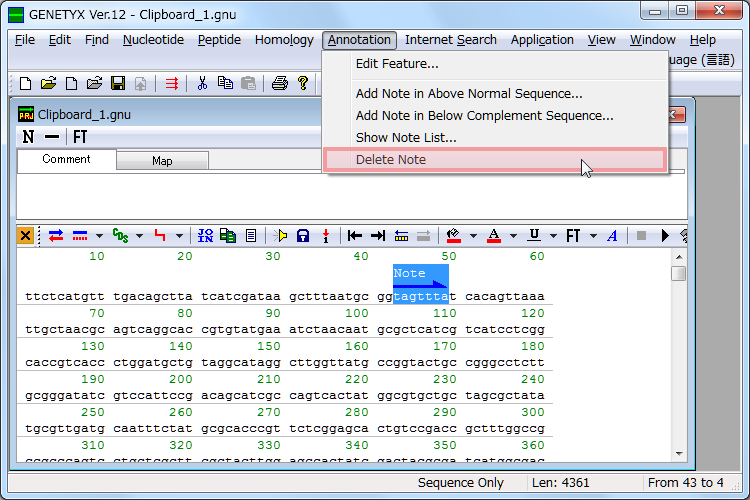Click scroll down arrow of sequence view
Image resolution: width=750 pixels, height=500 pixels.
(679, 454)
